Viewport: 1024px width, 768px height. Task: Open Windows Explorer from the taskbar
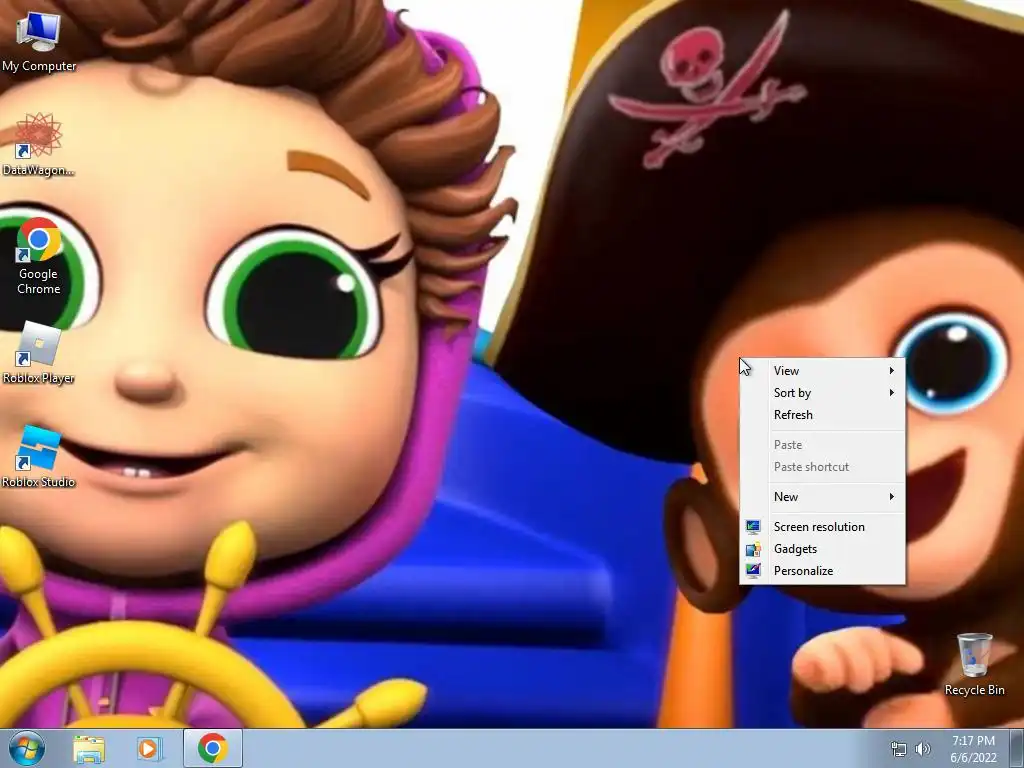coord(89,748)
